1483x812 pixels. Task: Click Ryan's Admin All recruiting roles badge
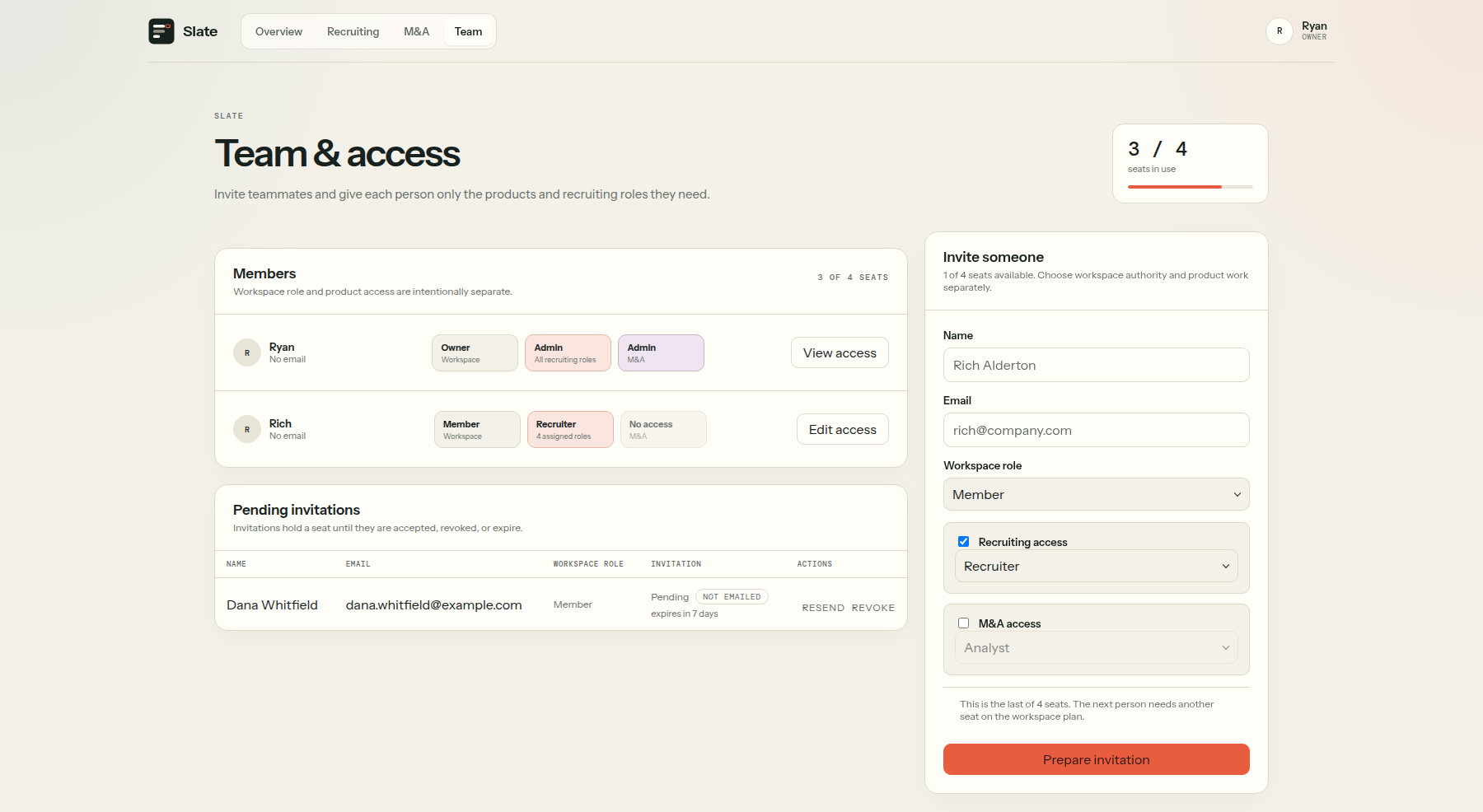568,352
